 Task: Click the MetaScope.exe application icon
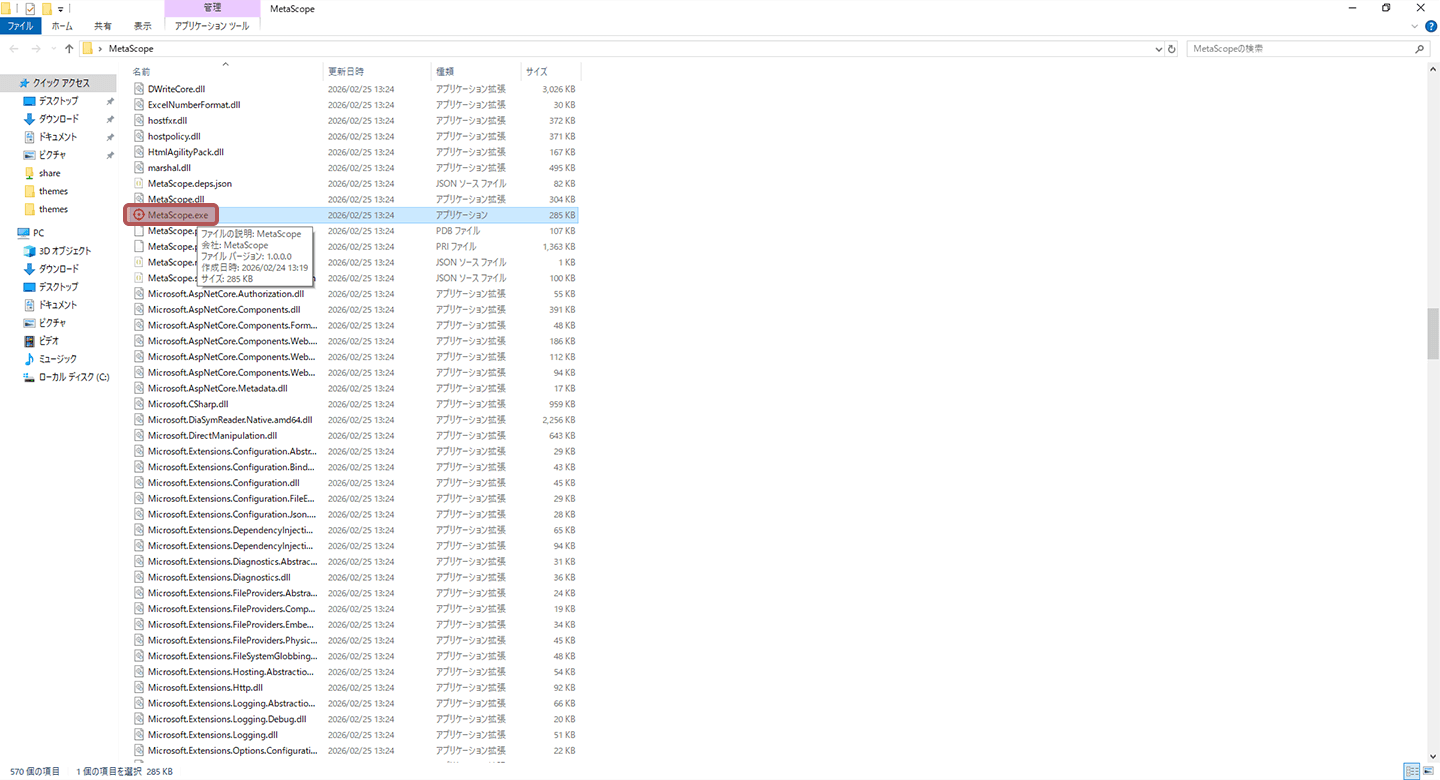[140, 215]
